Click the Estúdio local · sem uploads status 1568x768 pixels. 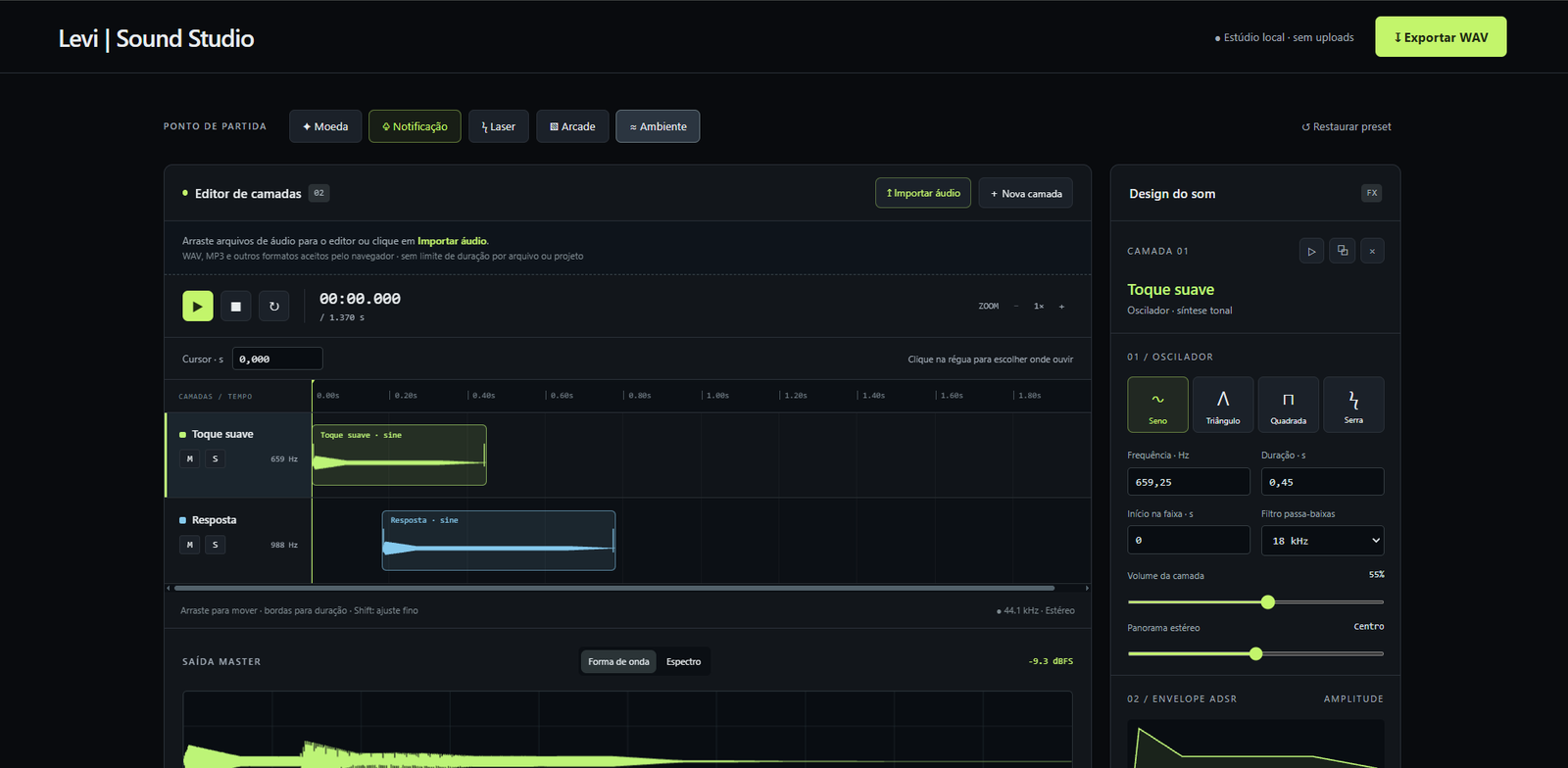click(1285, 37)
